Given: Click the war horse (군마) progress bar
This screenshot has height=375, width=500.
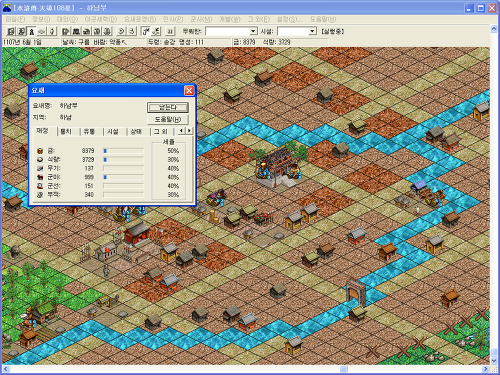Looking at the screenshot, I should click(x=123, y=177).
